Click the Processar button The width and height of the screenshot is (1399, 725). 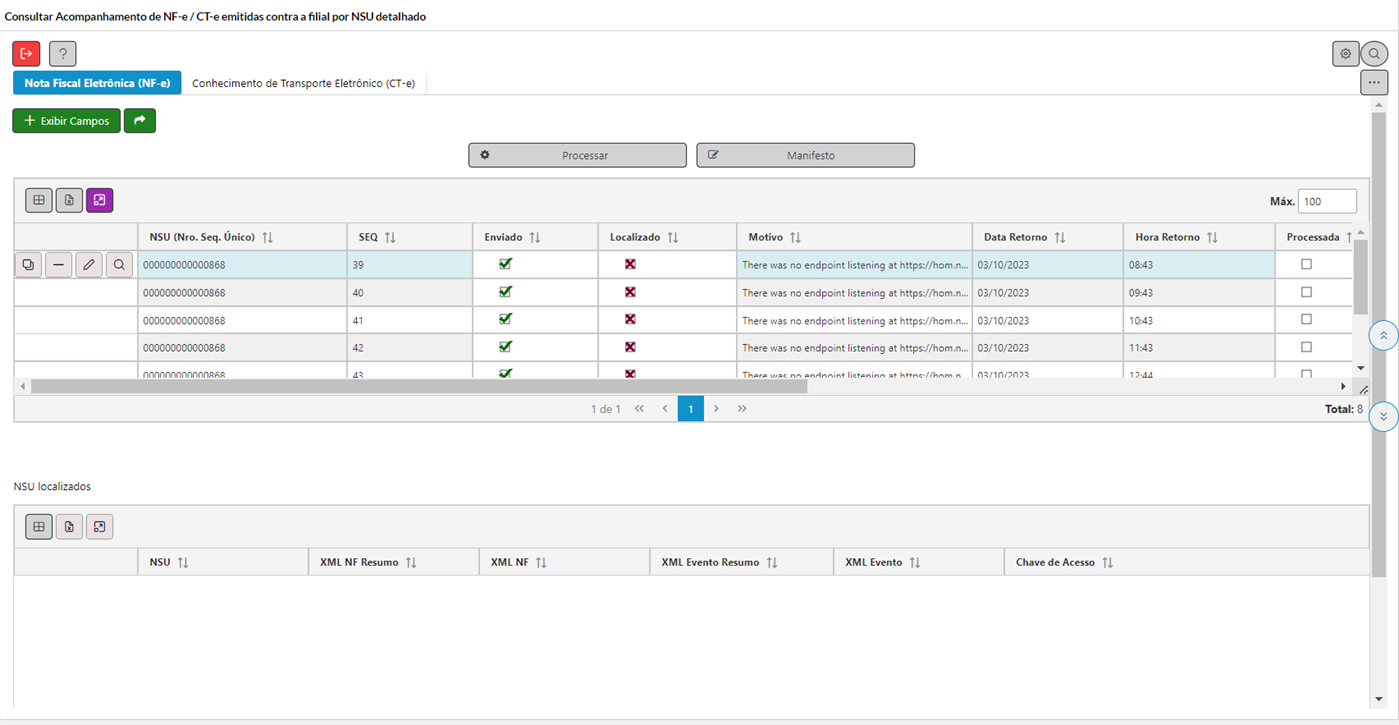[578, 155]
